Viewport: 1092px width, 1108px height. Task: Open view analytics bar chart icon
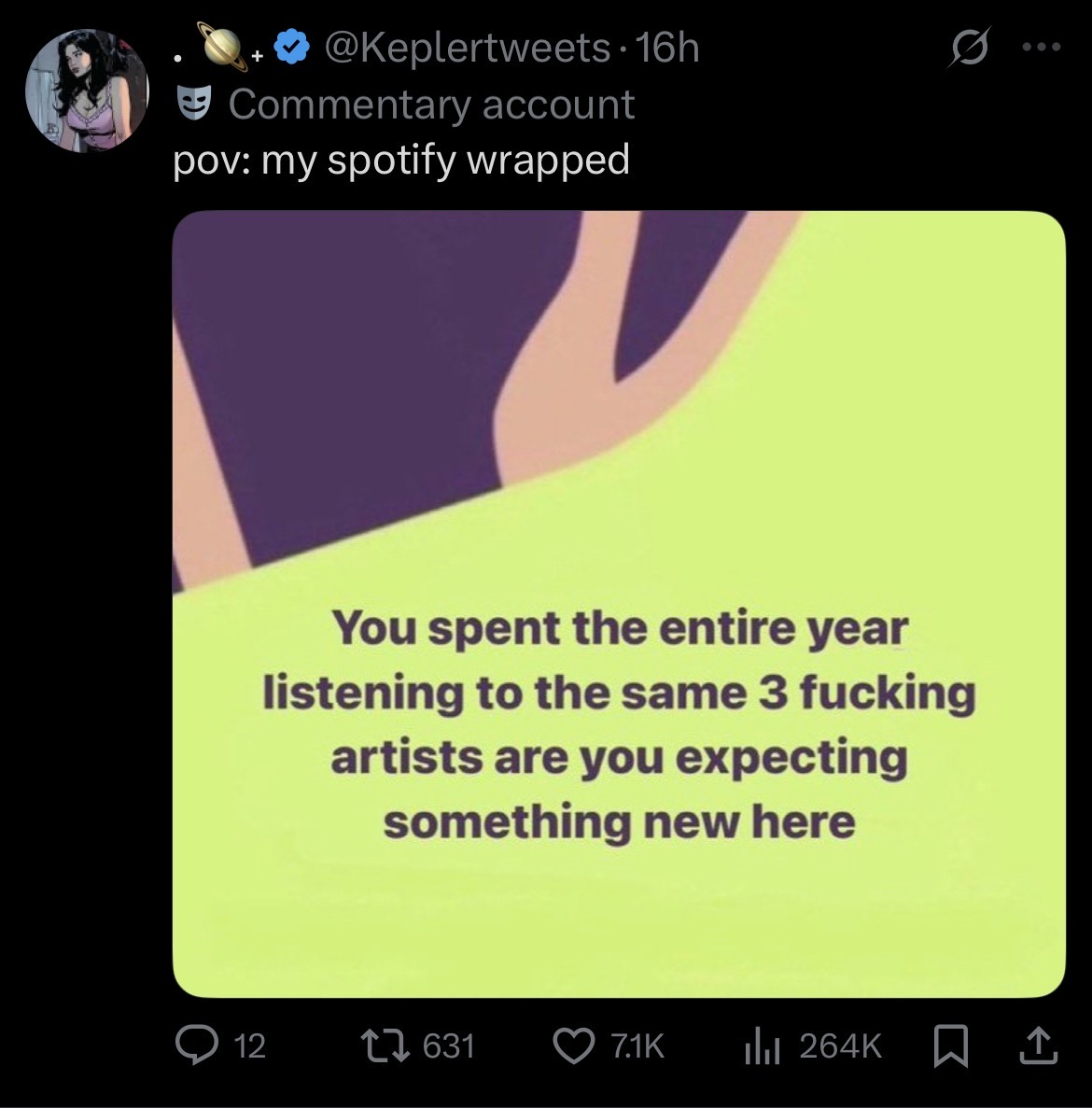click(763, 1045)
